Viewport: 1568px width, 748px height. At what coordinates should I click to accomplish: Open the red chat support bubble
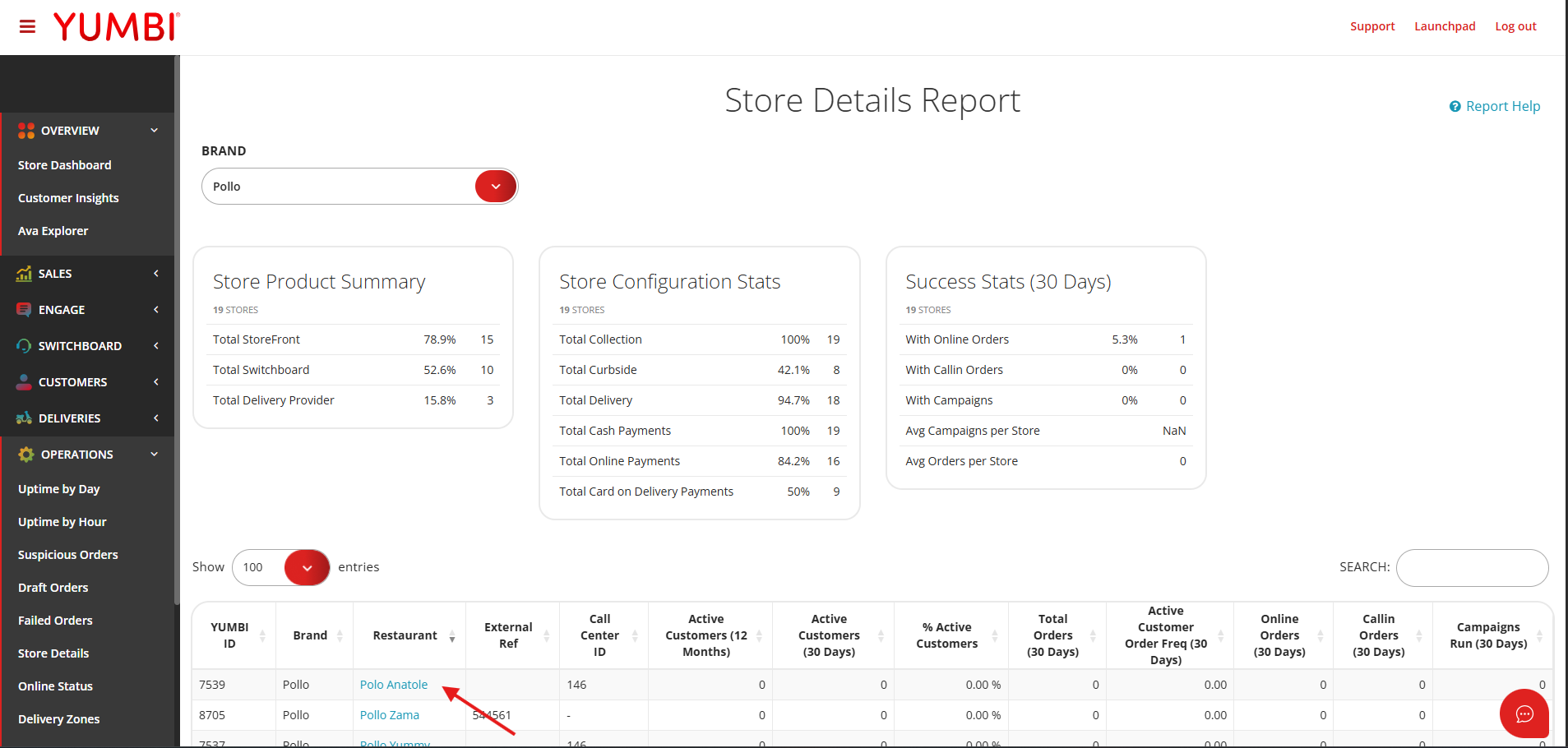coord(1524,713)
